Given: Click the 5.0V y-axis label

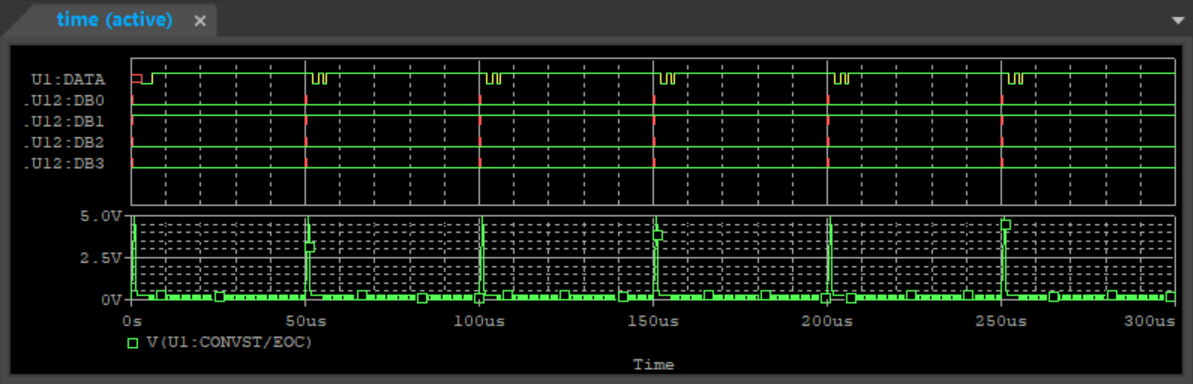Looking at the screenshot, I should click(x=101, y=216).
